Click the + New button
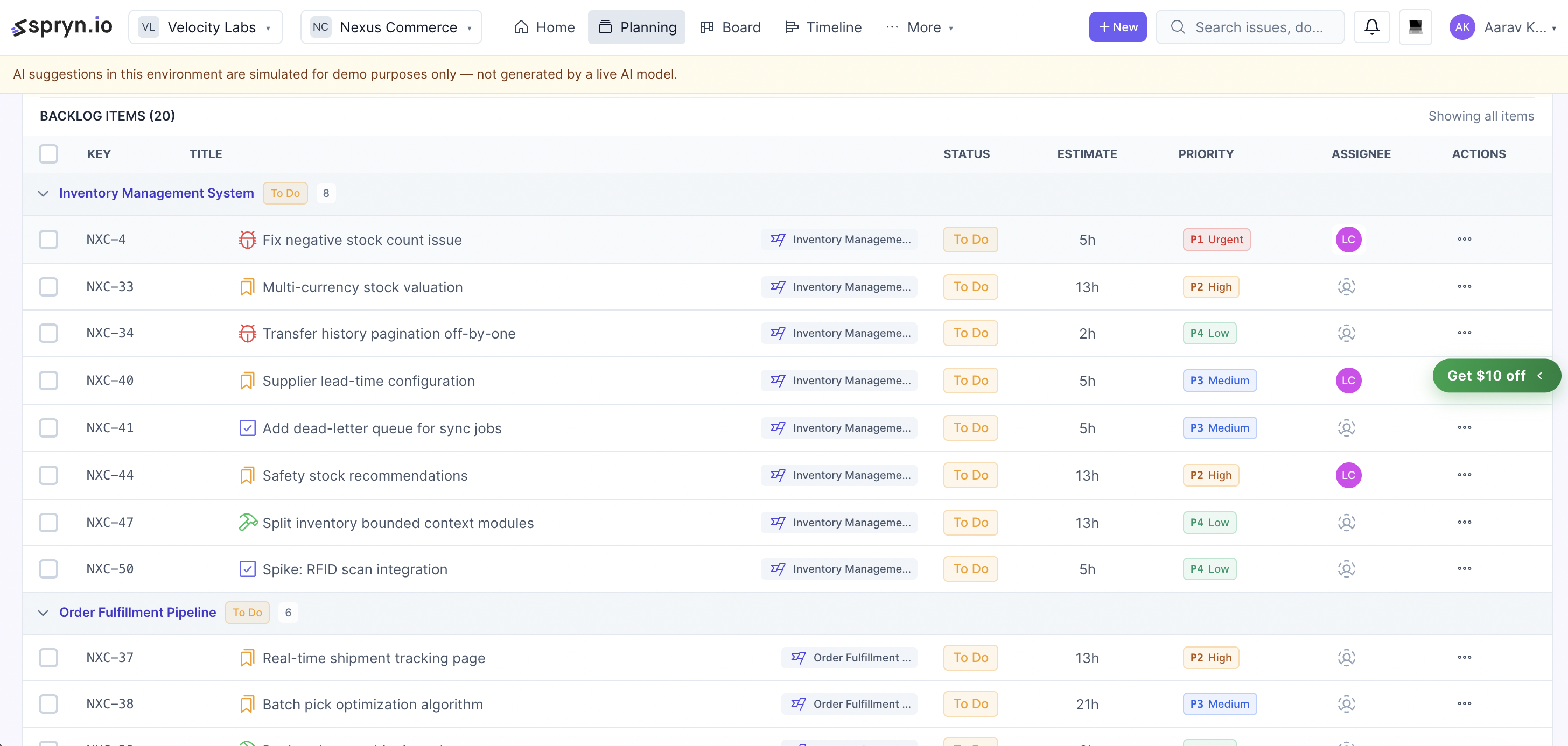 tap(1117, 27)
